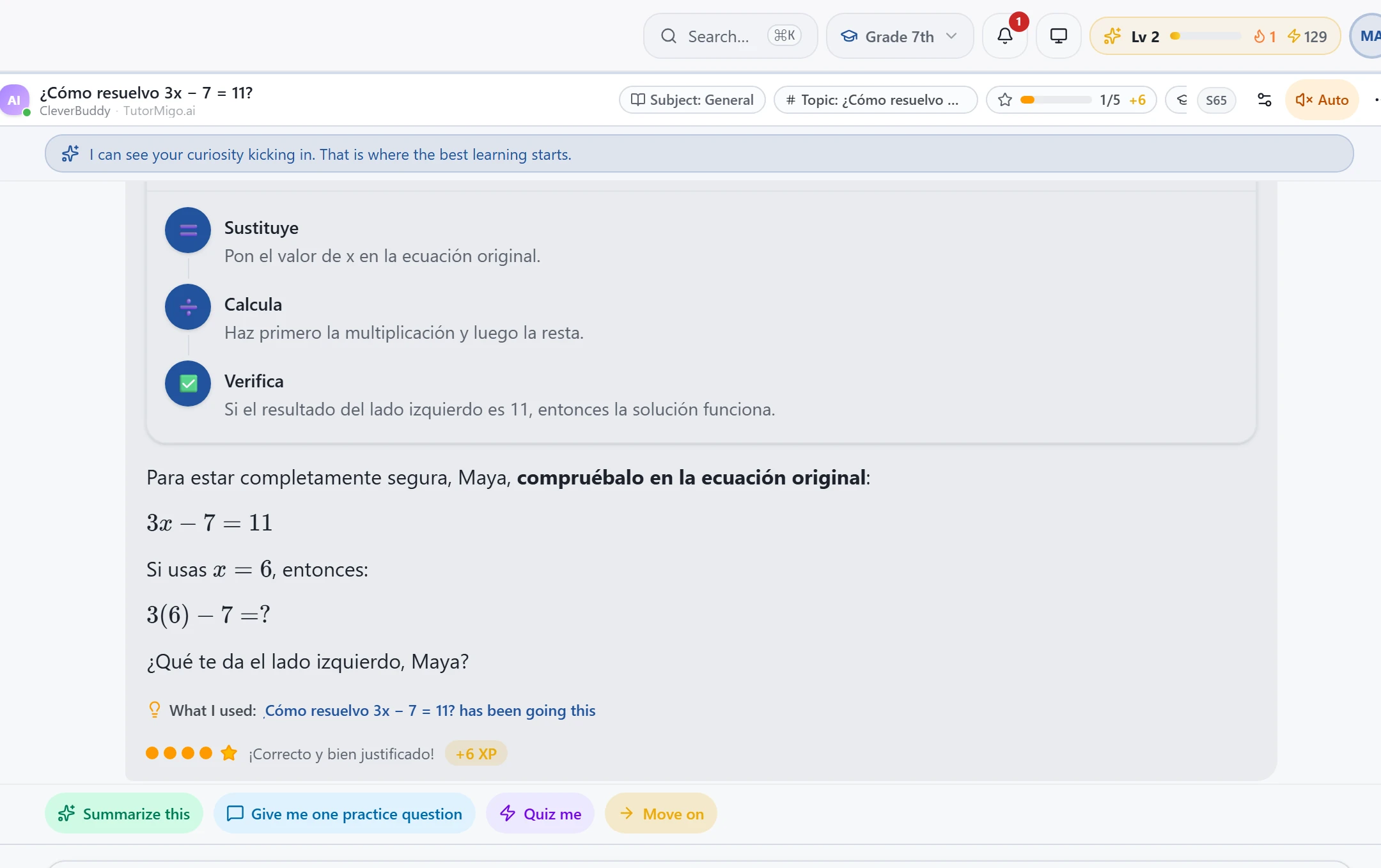This screenshot has height=868, width=1381.
Task: Click Summarize this suggestion
Action: pos(124,813)
